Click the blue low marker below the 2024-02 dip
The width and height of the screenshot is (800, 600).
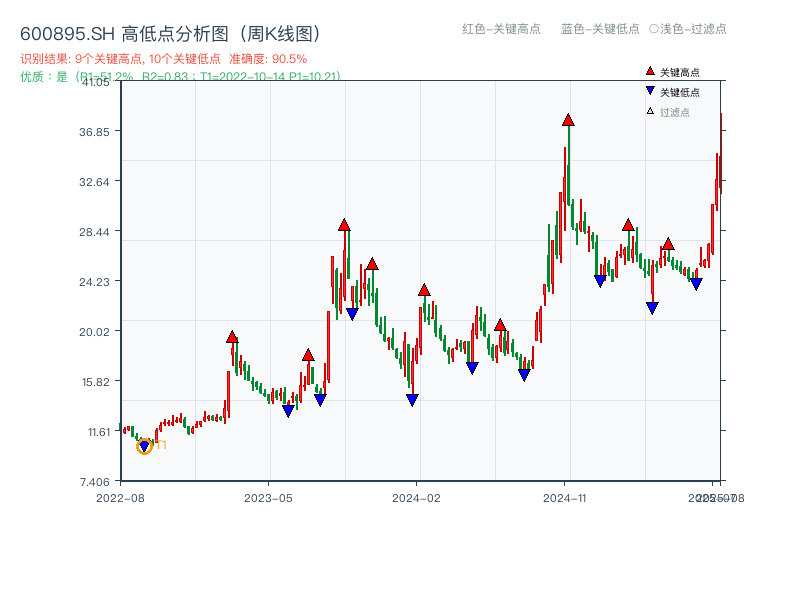point(411,398)
